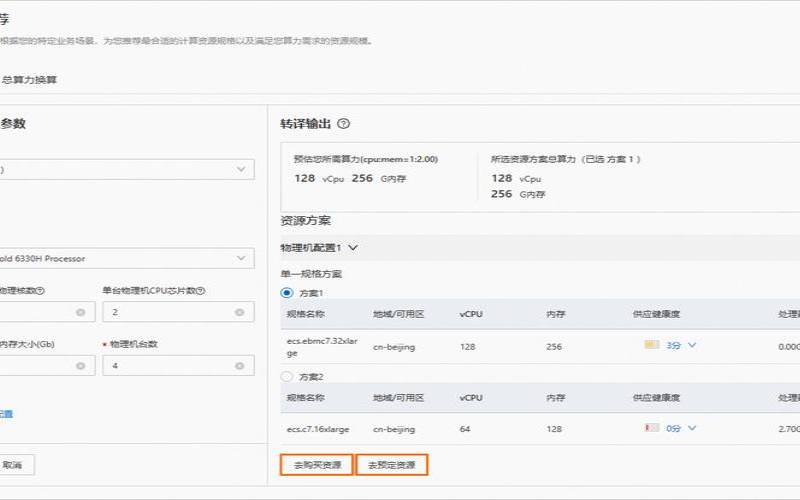
Task: Clear the 内存大小 field using its clear icon
Action: 79,366
